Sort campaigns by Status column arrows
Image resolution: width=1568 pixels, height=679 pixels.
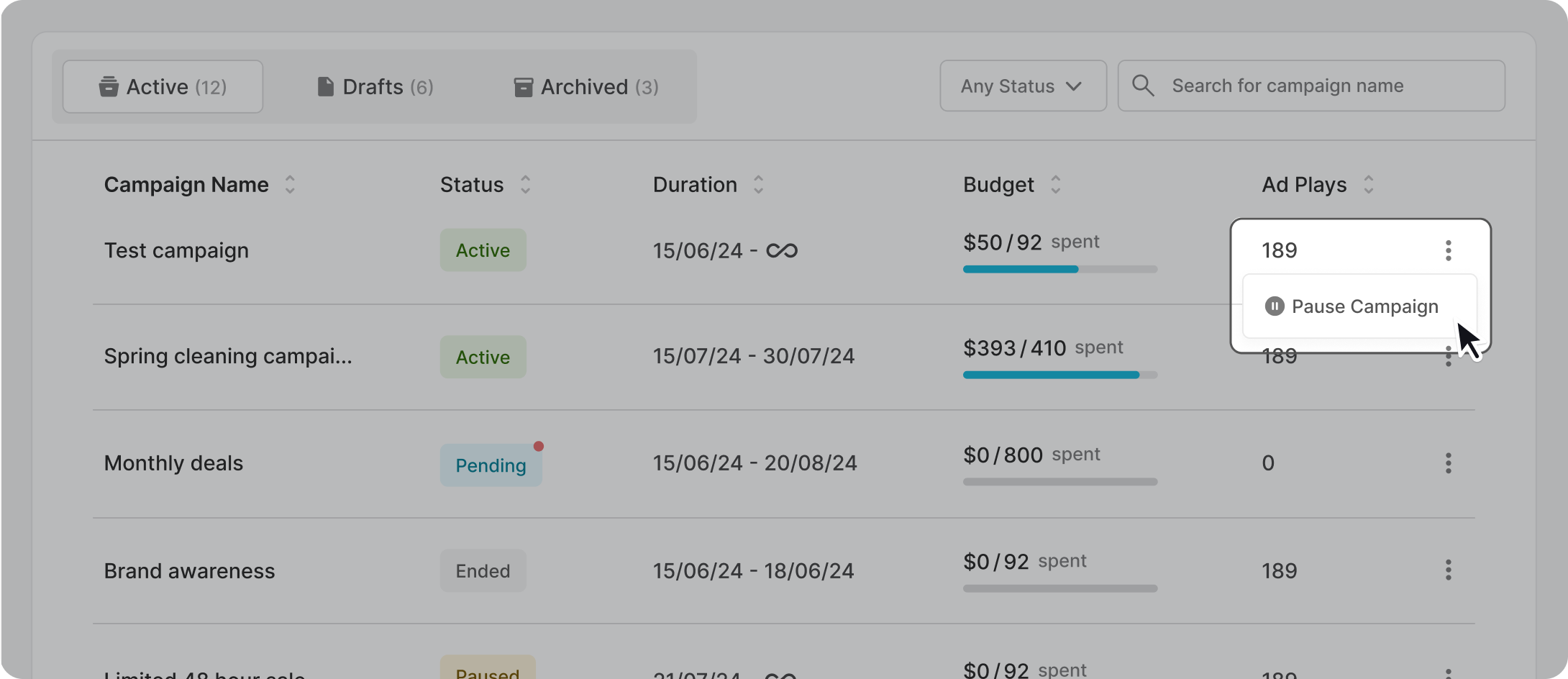tap(526, 185)
